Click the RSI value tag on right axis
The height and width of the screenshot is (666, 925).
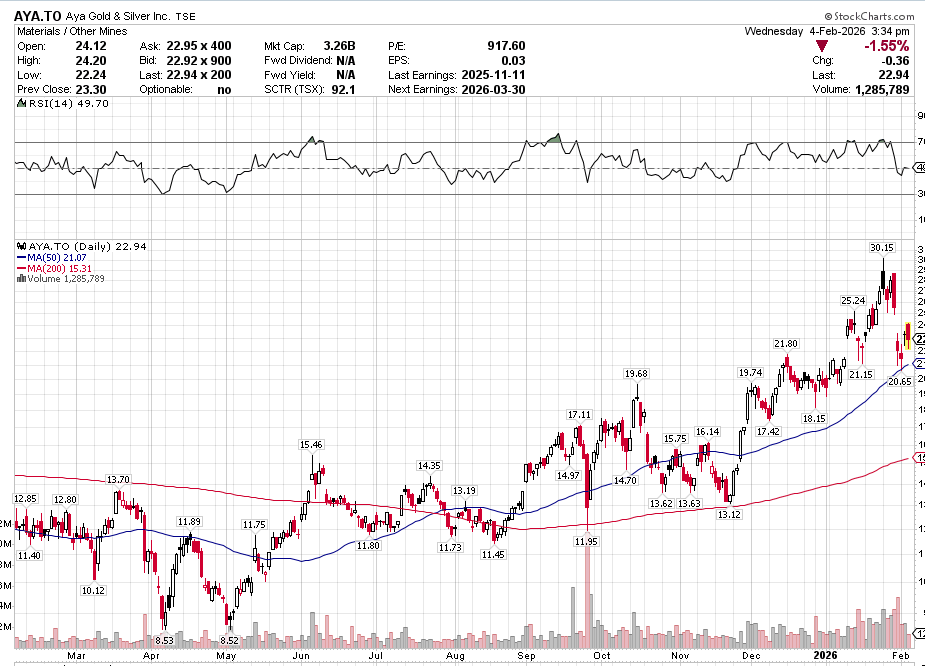click(x=919, y=168)
